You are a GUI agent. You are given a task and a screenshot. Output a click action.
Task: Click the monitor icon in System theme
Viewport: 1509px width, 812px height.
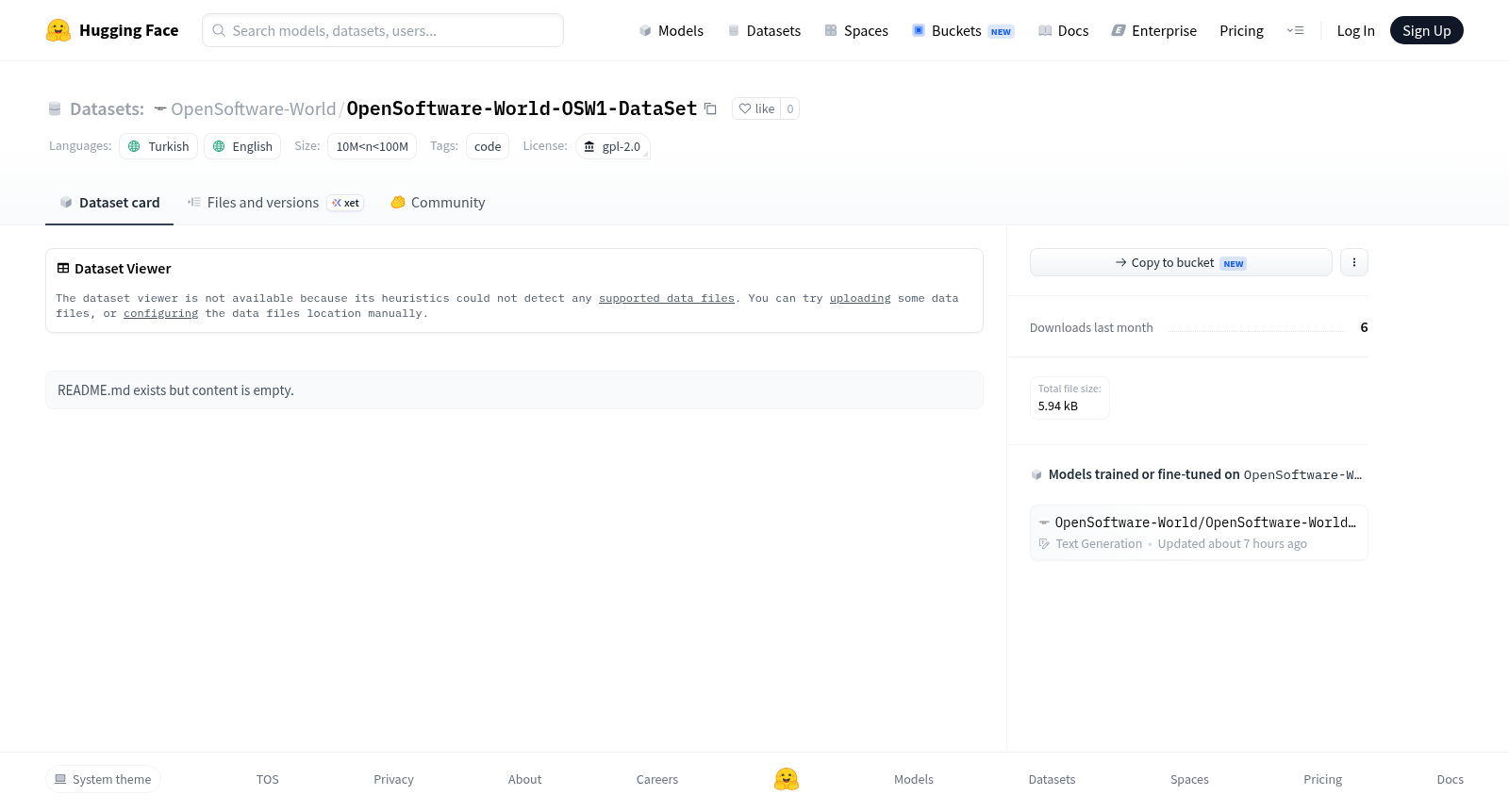pos(60,779)
